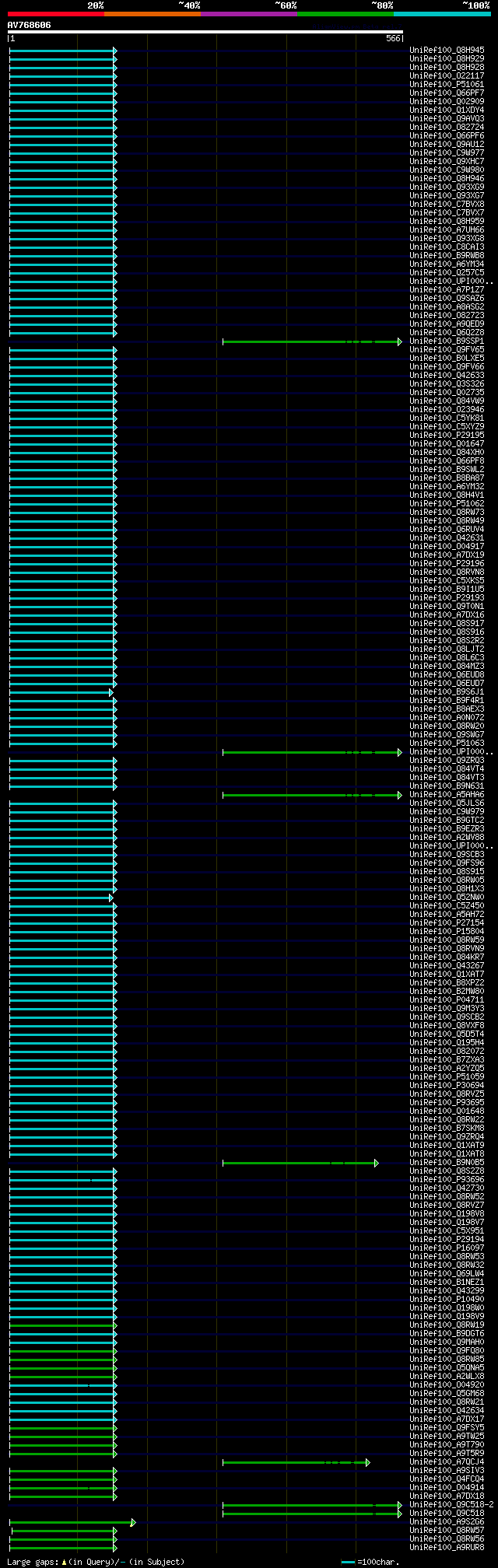The width and height of the screenshot is (498, 1568).
Task: Select the UniRef100_P16097 hit label
Action: coord(447,1248)
